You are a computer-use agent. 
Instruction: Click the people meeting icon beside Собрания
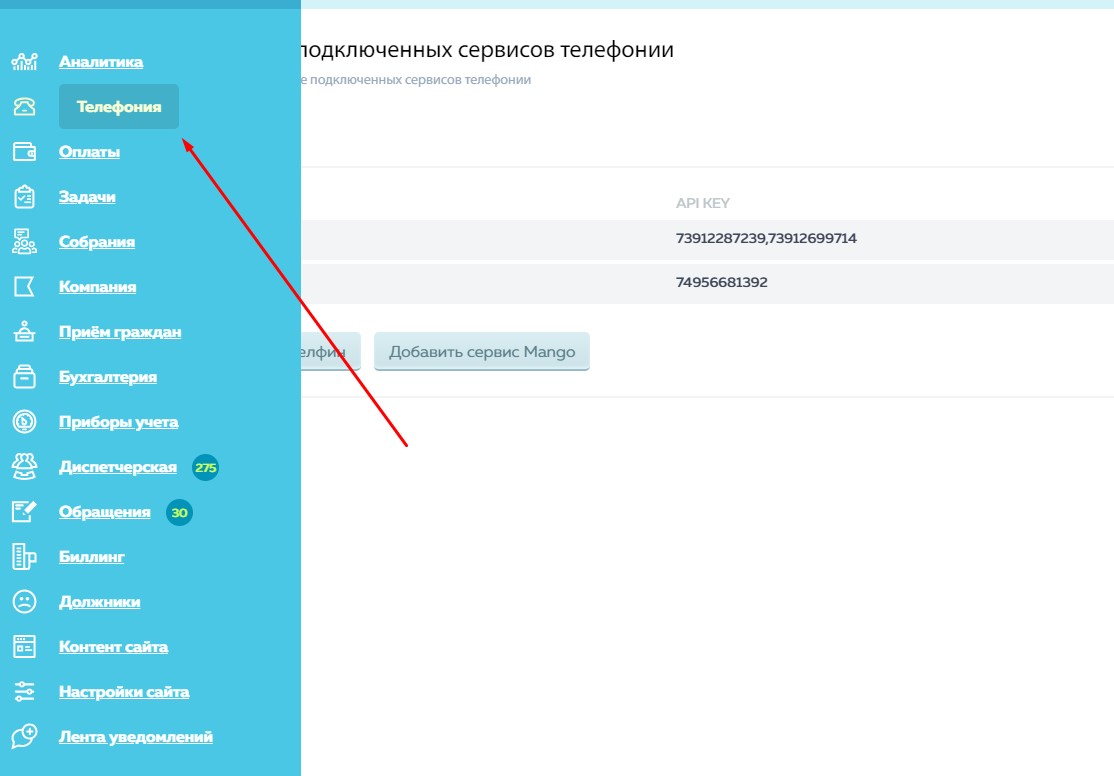[x=24, y=242]
